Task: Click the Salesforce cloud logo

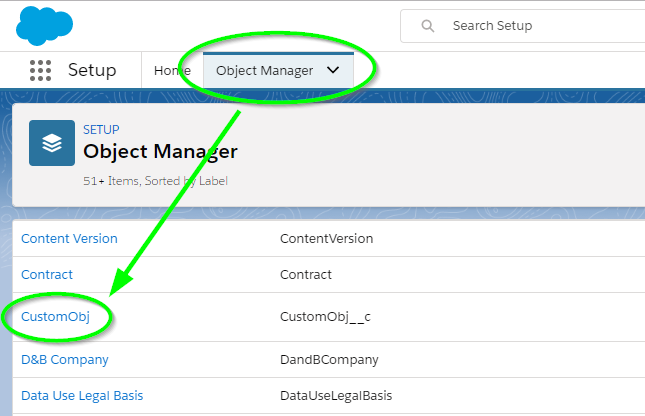Action: (x=44, y=26)
